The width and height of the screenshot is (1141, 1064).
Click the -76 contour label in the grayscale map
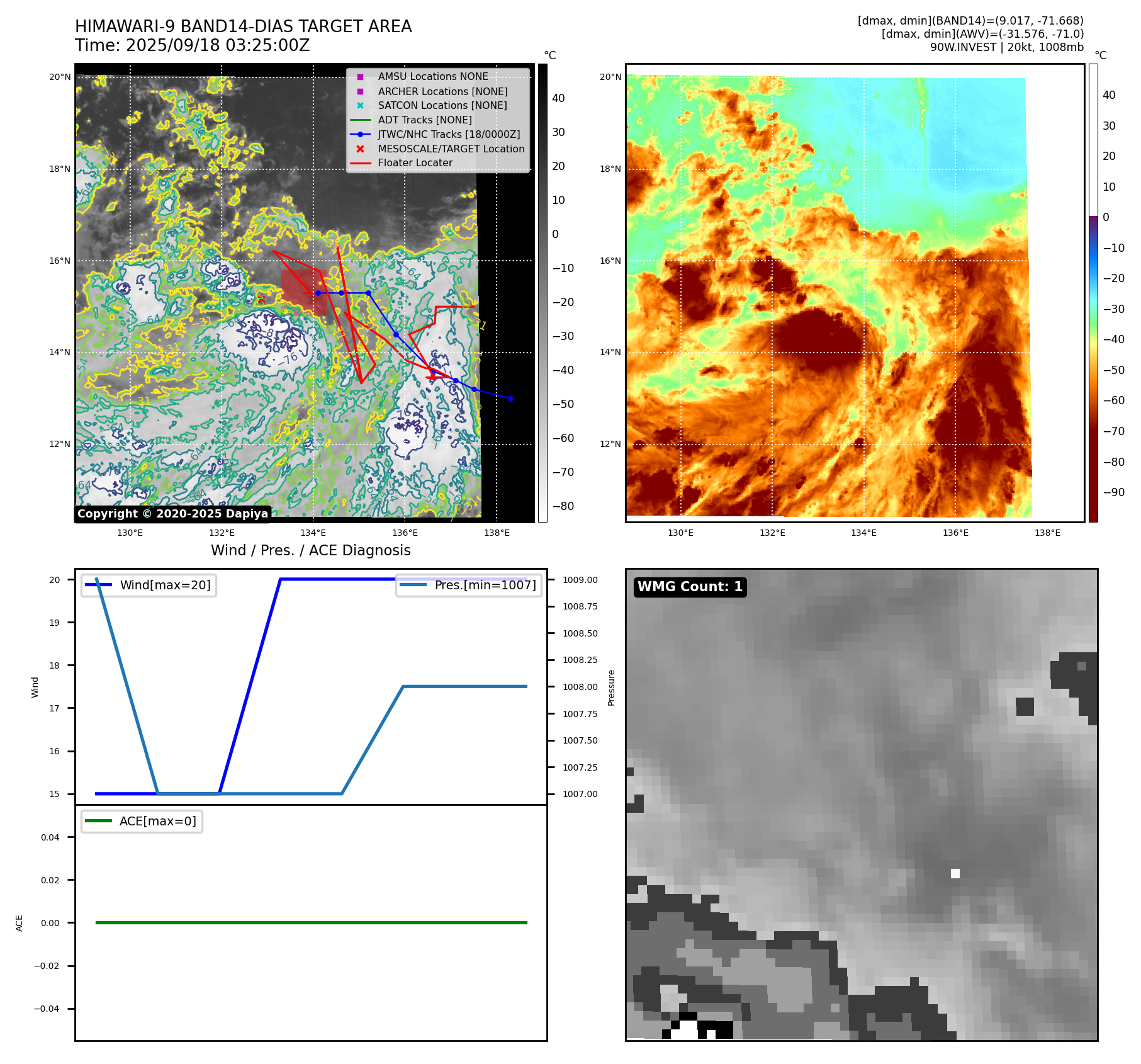click(289, 359)
